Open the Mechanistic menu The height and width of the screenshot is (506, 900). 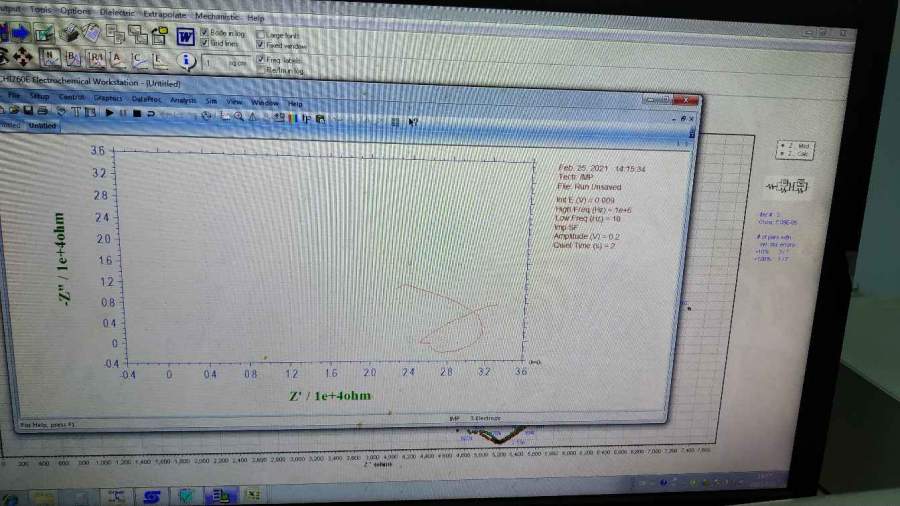click(x=216, y=16)
